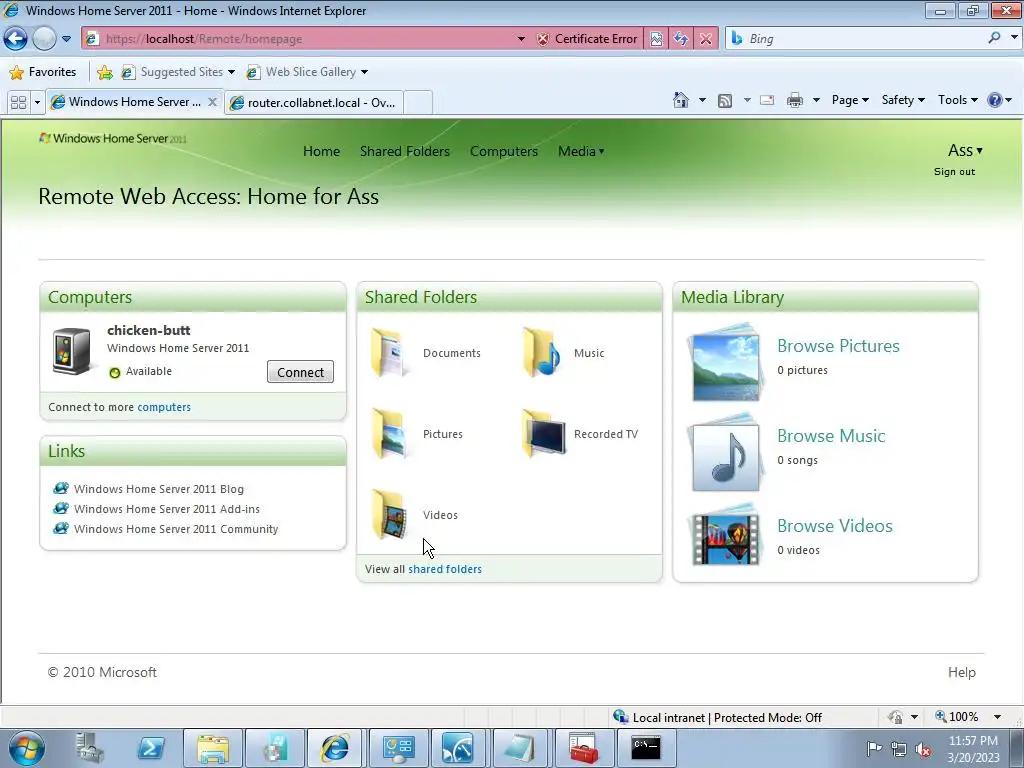
Task: Click the Browse Music link
Action: (831, 436)
